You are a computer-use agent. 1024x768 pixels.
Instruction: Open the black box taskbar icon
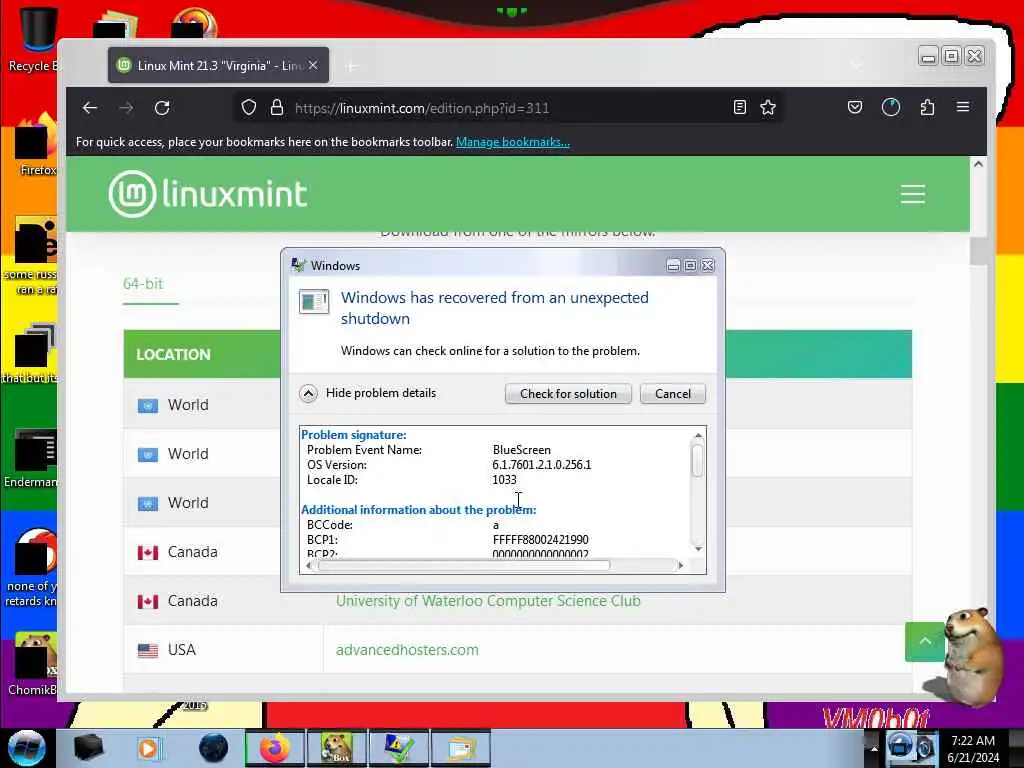point(88,748)
